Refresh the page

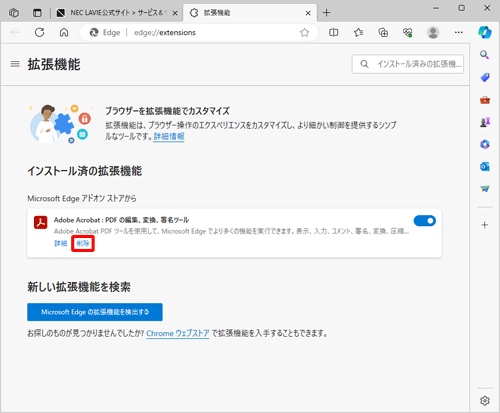click(x=40, y=32)
